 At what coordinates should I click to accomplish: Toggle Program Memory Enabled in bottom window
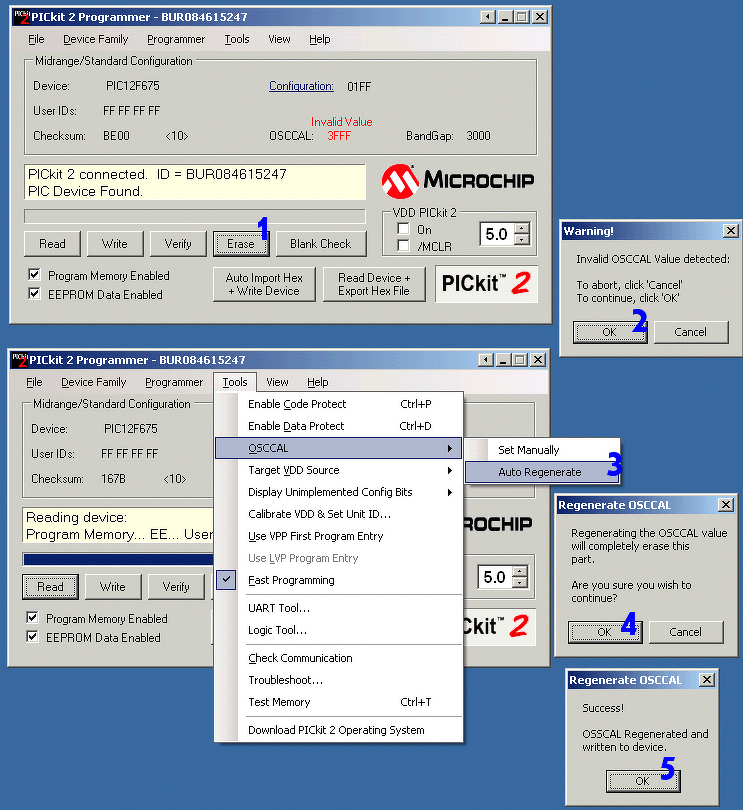32,618
